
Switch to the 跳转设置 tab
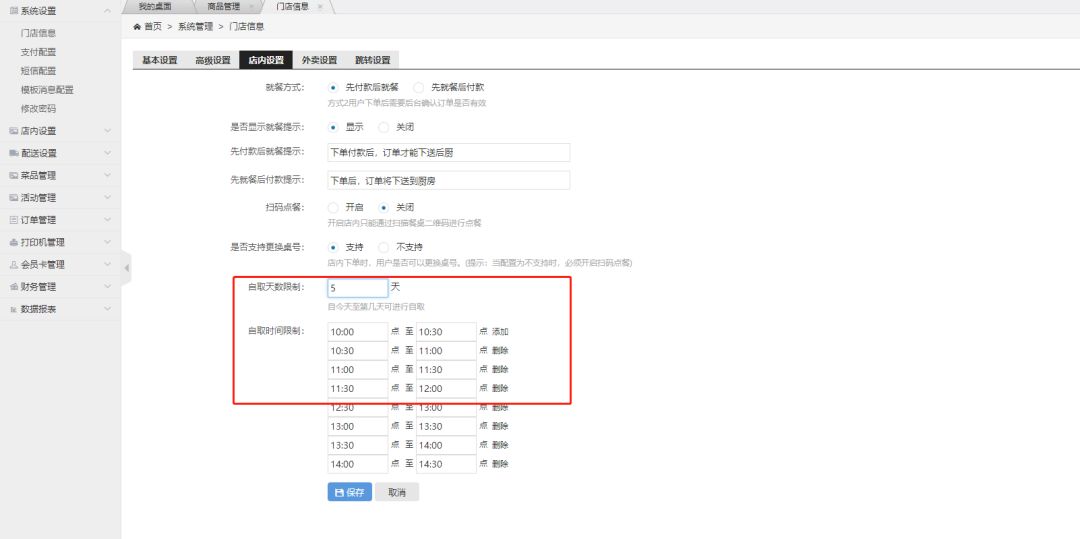click(x=373, y=60)
